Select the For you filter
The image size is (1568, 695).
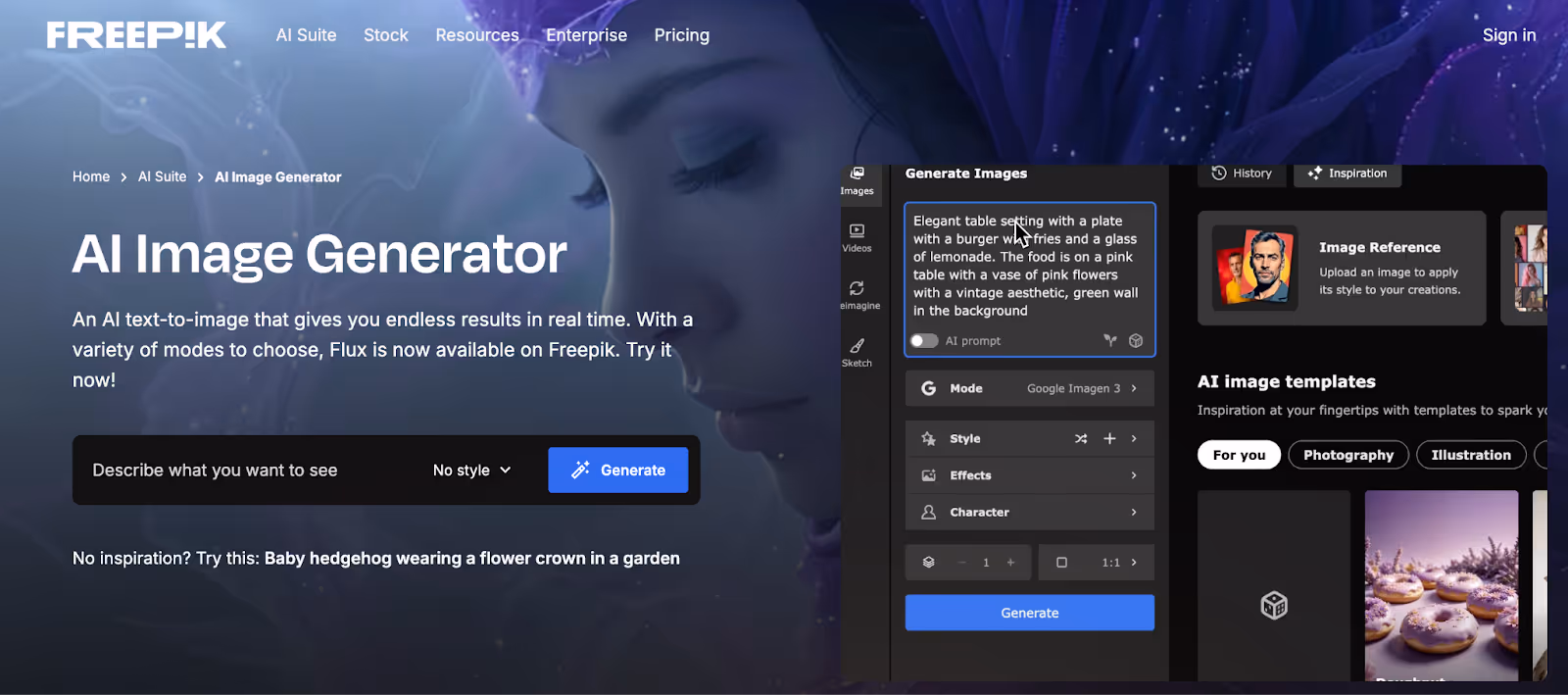point(1239,455)
